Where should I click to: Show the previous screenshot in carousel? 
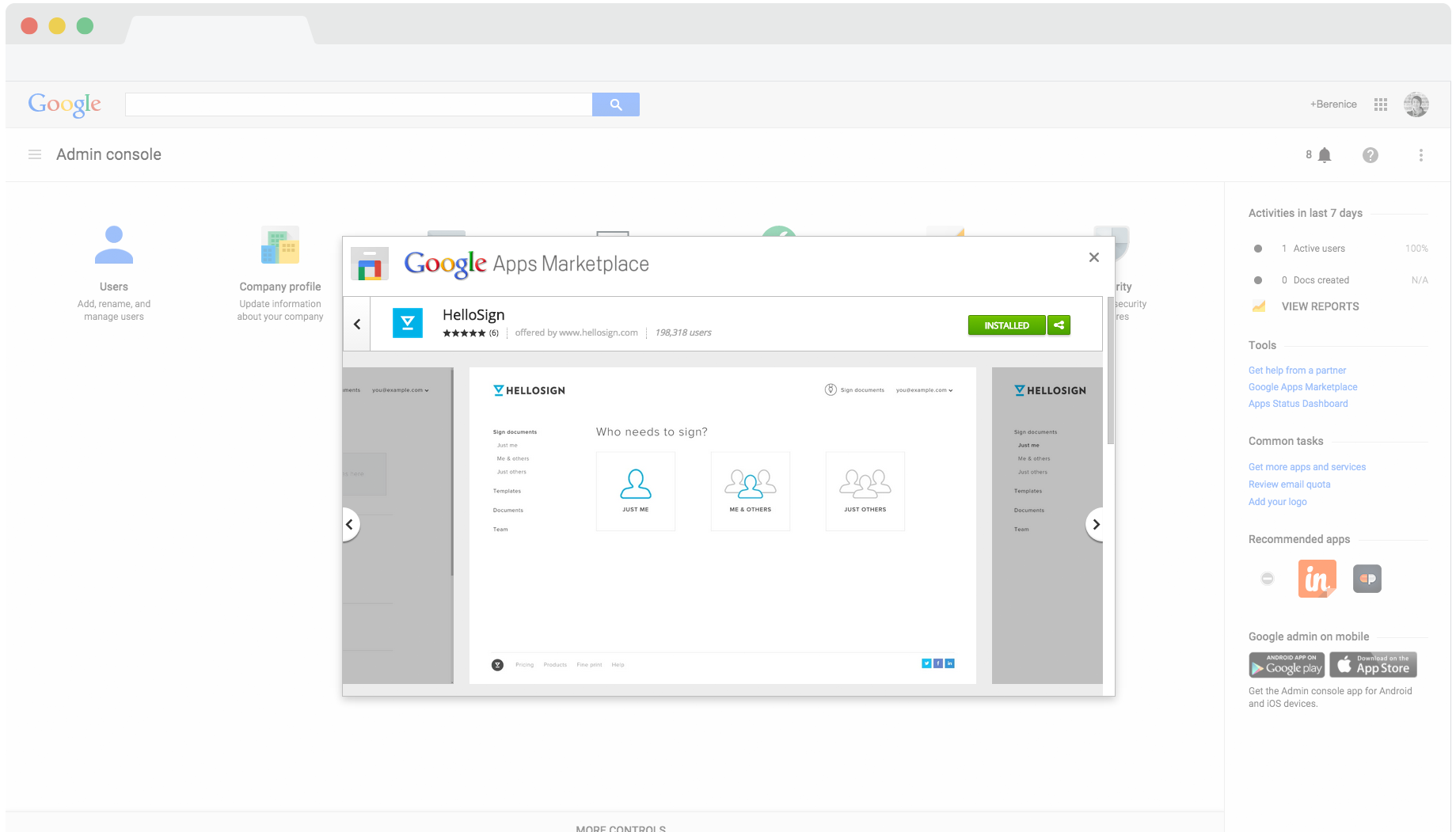tap(350, 524)
